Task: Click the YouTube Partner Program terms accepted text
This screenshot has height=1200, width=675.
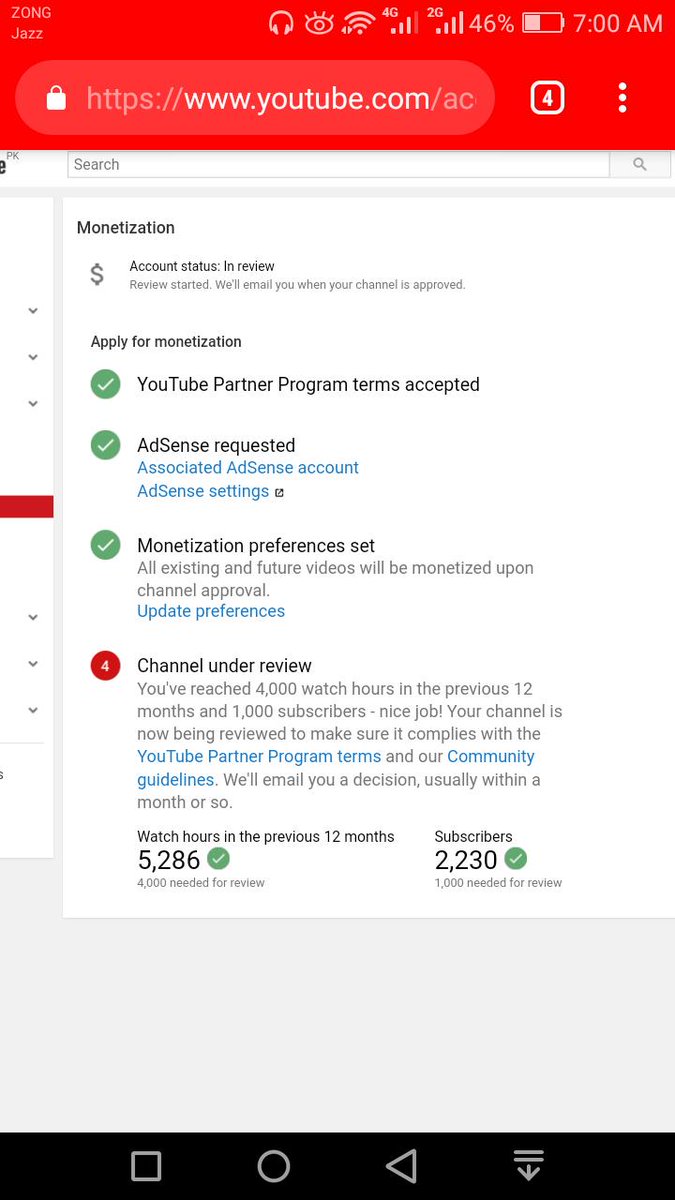Action: click(308, 385)
